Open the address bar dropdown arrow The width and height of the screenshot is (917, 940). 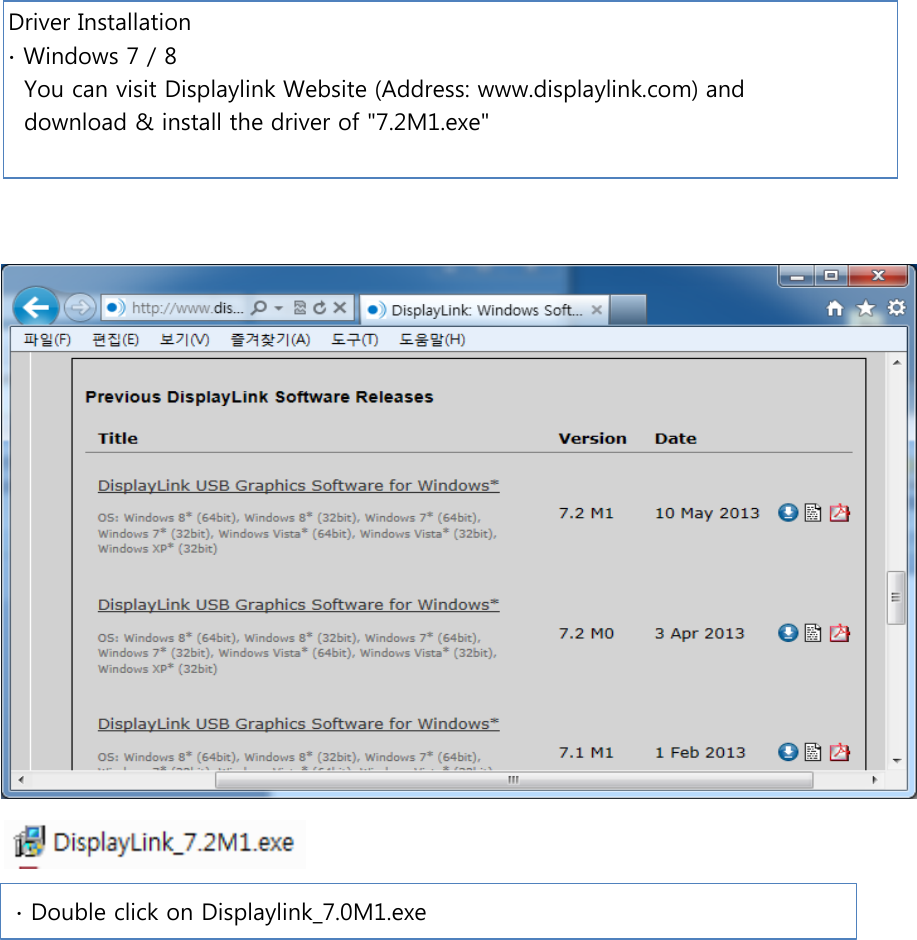click(279, 308)
